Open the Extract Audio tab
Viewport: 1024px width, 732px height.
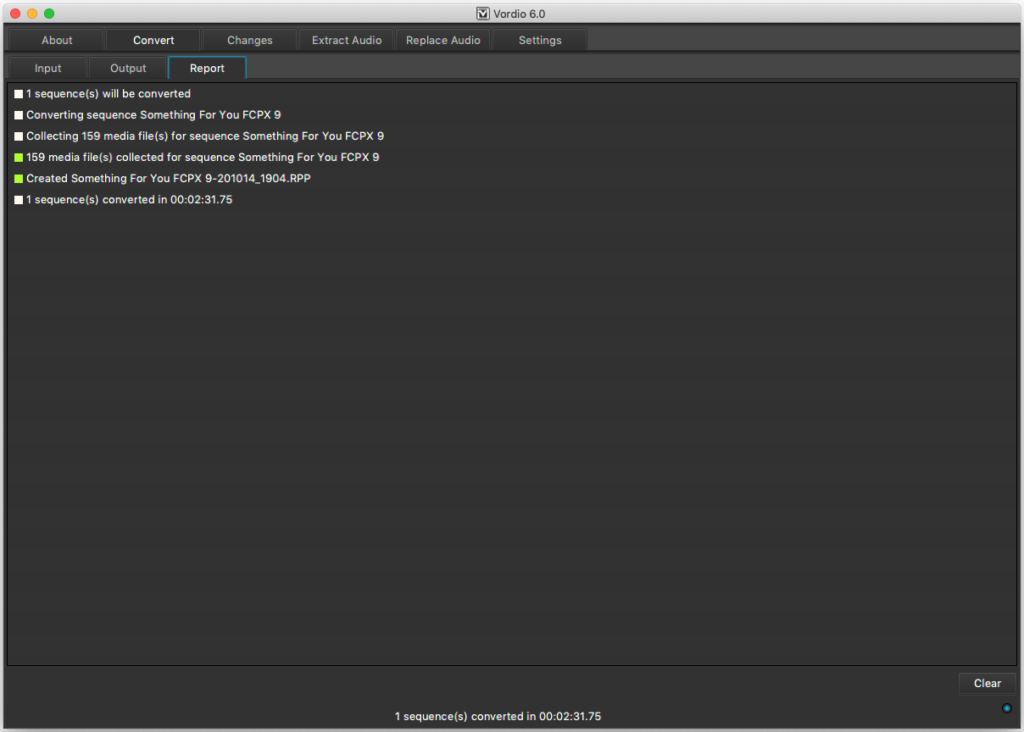pos(347,40)
